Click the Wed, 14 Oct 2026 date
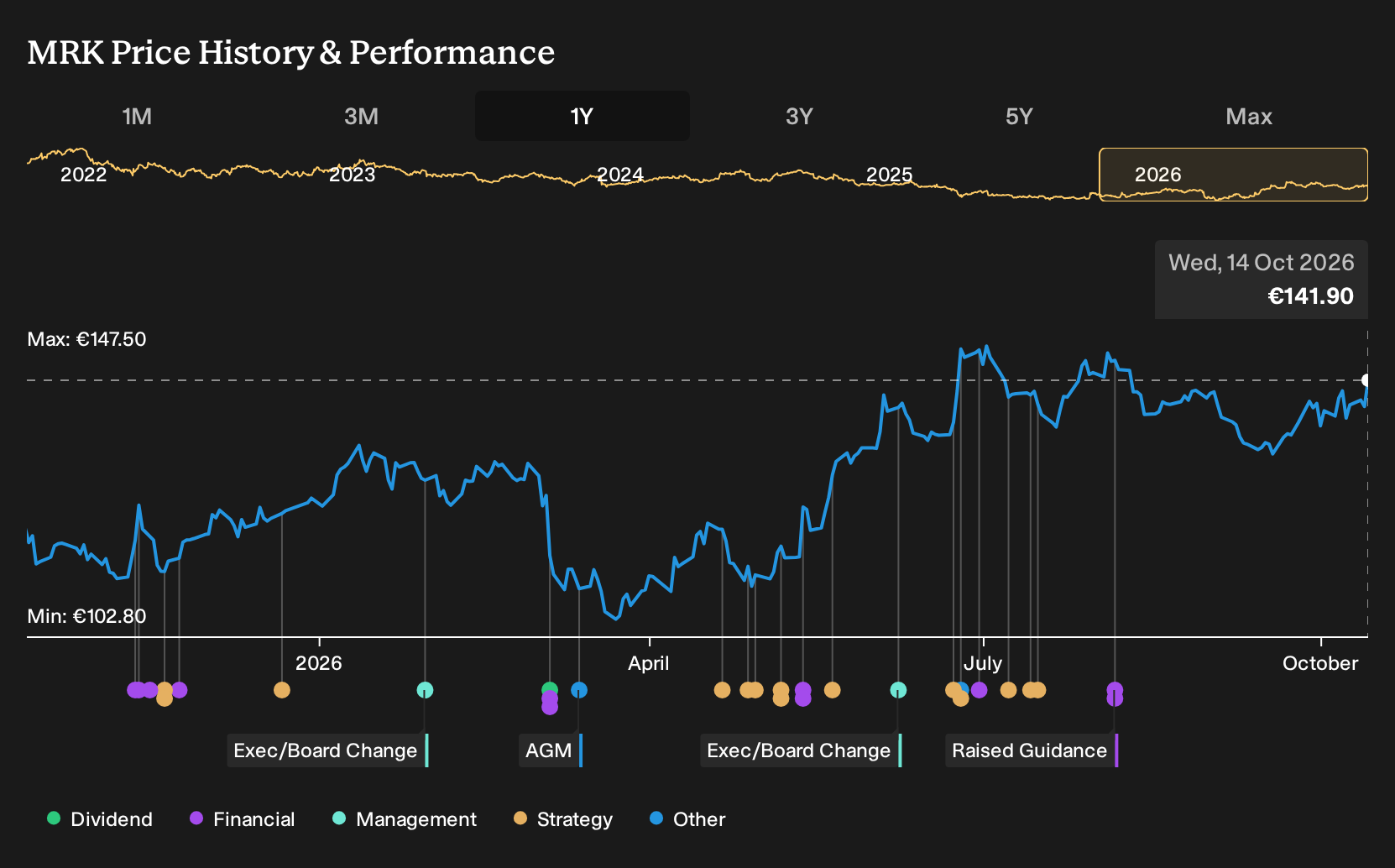Image resolution: width=1395 pixels, height=868 pixels. pyautogui.click(x=1261, y=263)
